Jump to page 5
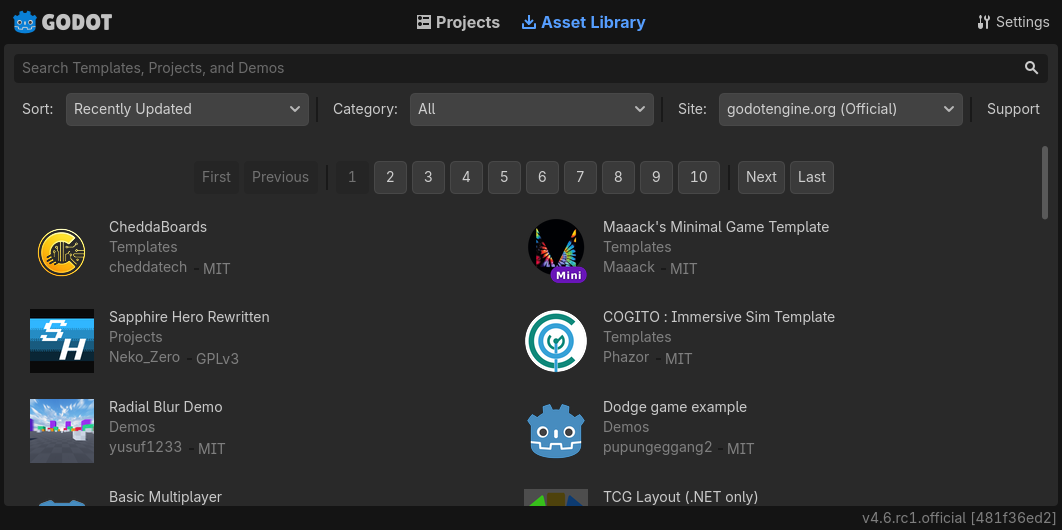Viewport: 1062px width, 530px height. click(504, 177)
